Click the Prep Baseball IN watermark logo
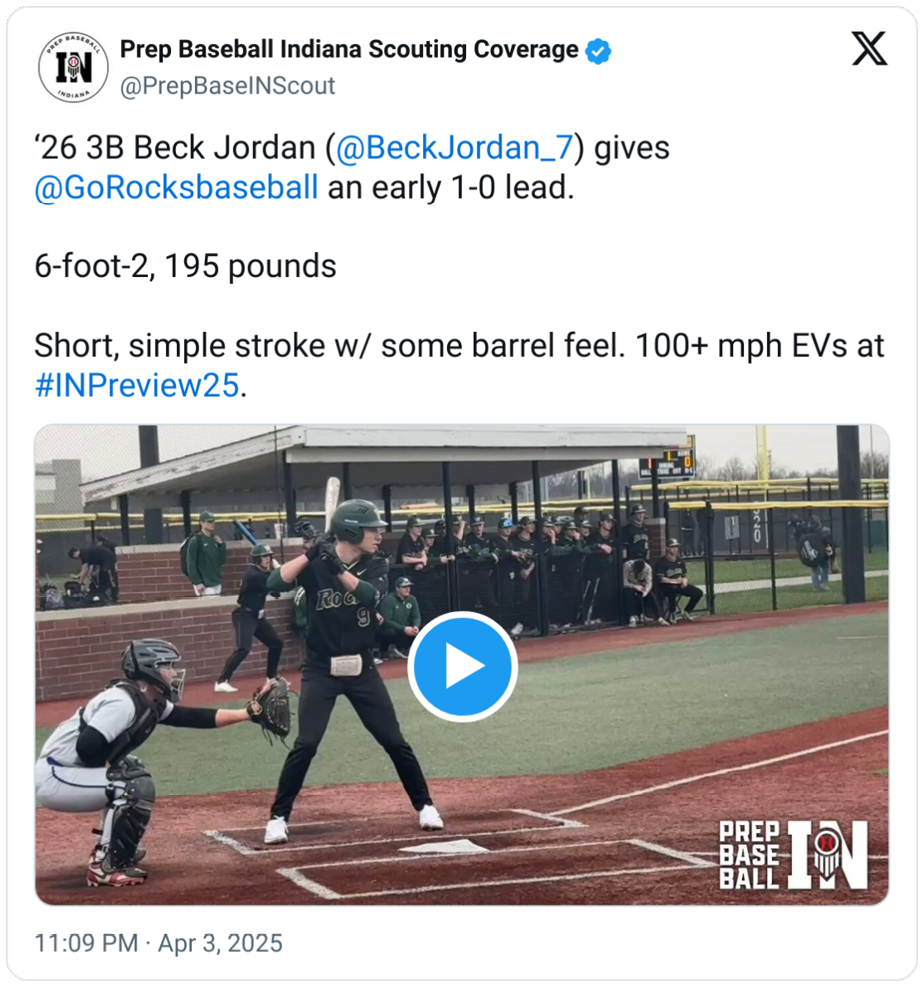 (x=793, y=856)
